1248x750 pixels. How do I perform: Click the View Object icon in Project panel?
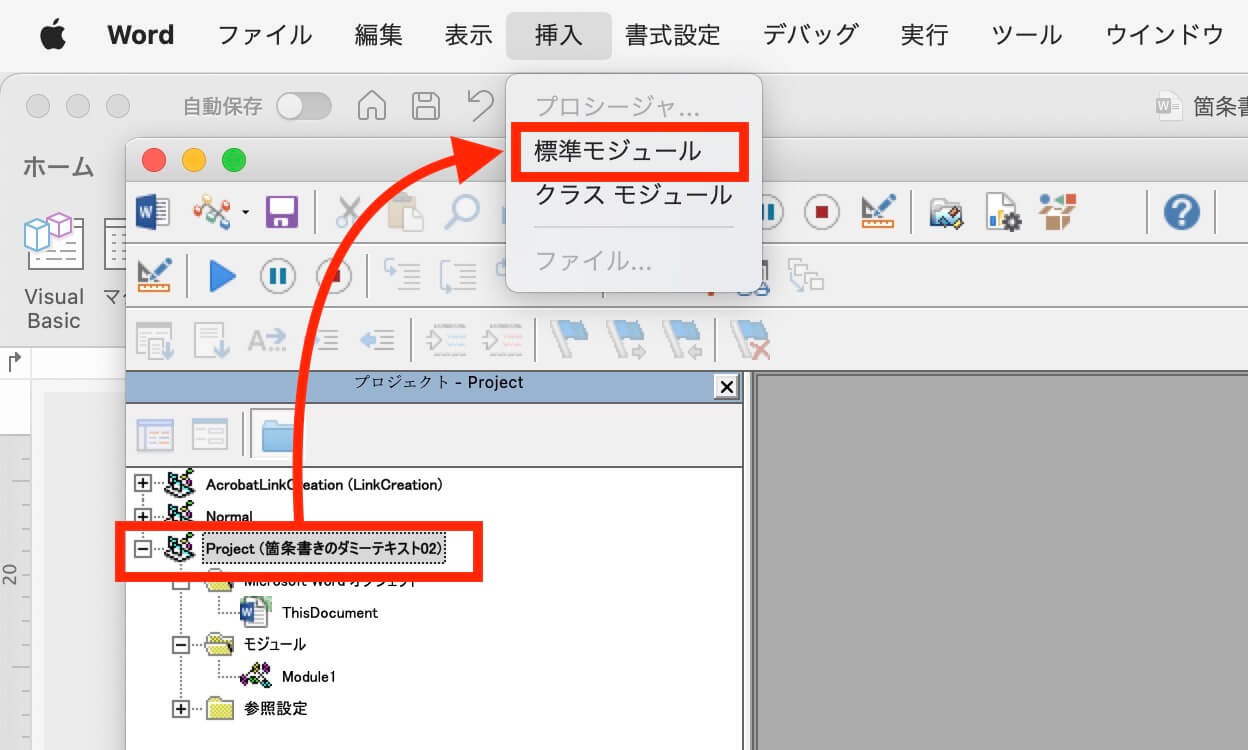[x=210, y=434]
